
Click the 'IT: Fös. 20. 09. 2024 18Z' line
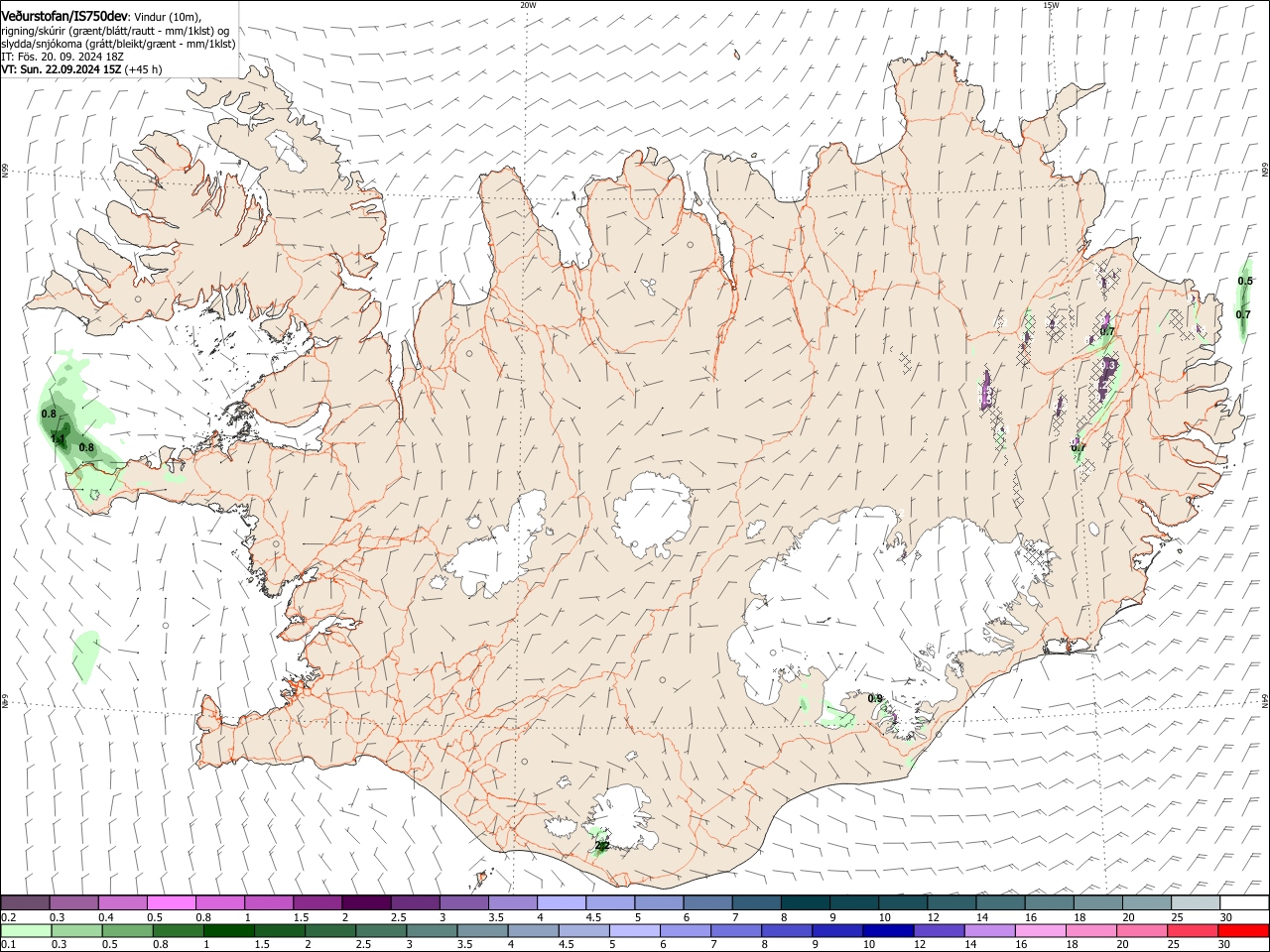62,57
